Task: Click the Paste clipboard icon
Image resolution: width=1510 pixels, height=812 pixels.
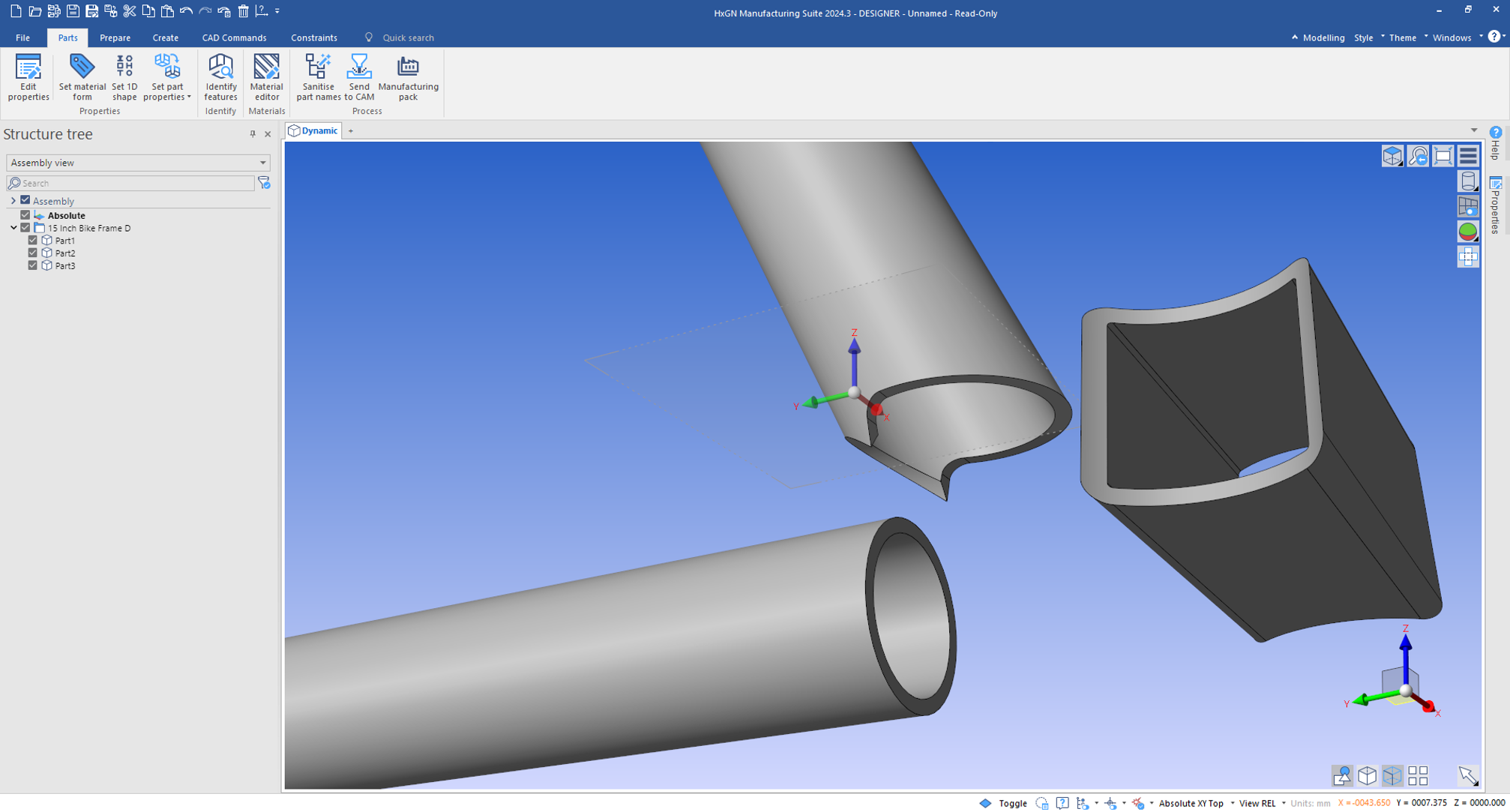Action: 167,11
